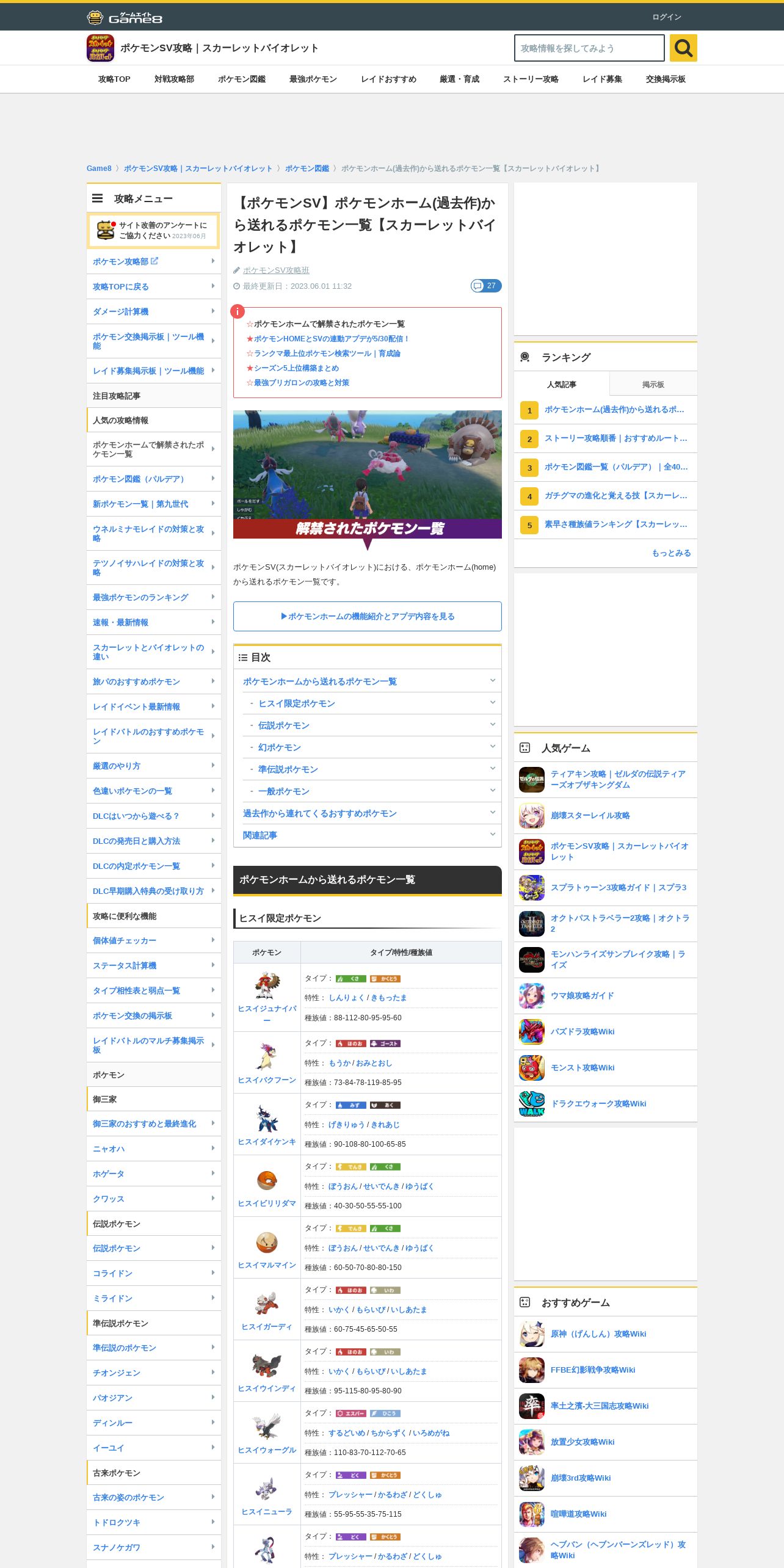Screen dimensions: 784x1568
Task: Click the external link icon next to ポケモン攻略部
Action: [x=154, y=261]
